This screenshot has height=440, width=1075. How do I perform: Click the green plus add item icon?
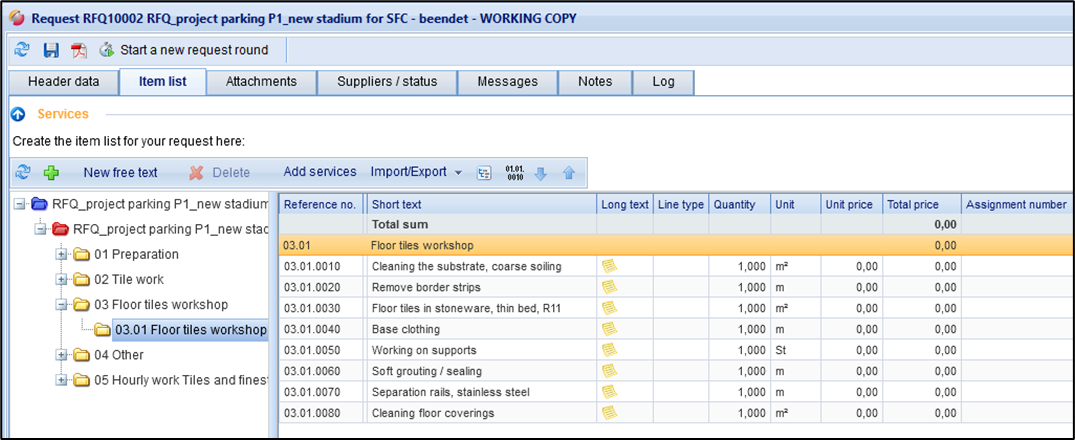[51, 173]
